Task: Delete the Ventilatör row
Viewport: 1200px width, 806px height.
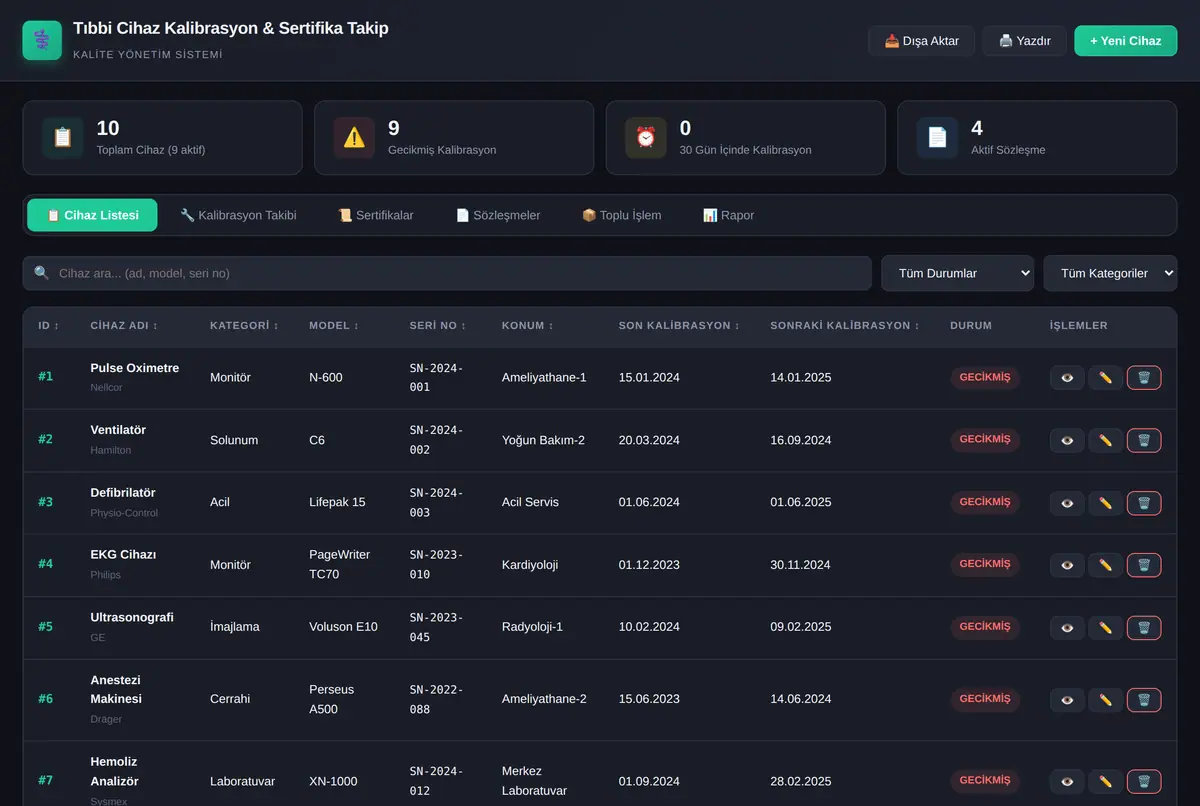Action: (x=1144, y=440)
